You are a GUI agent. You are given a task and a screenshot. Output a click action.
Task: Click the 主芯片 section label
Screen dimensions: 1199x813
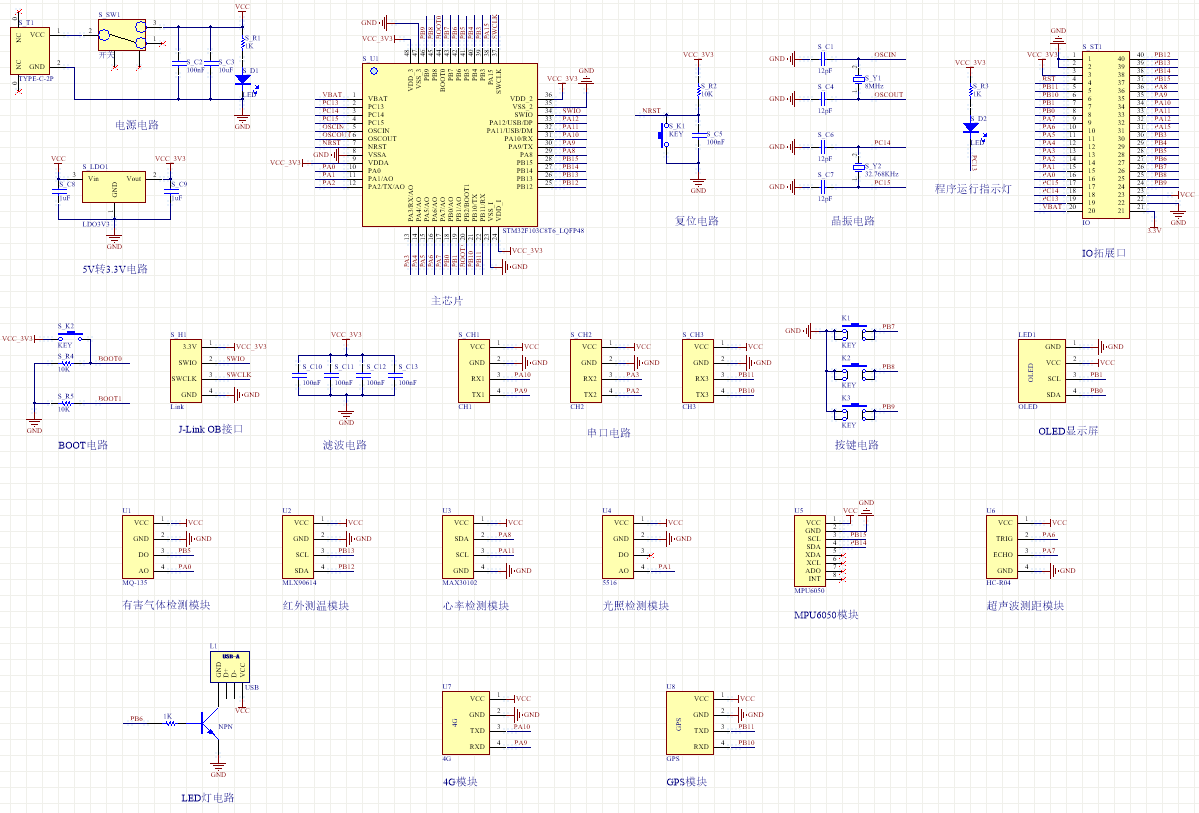click(x=447, y=301)
